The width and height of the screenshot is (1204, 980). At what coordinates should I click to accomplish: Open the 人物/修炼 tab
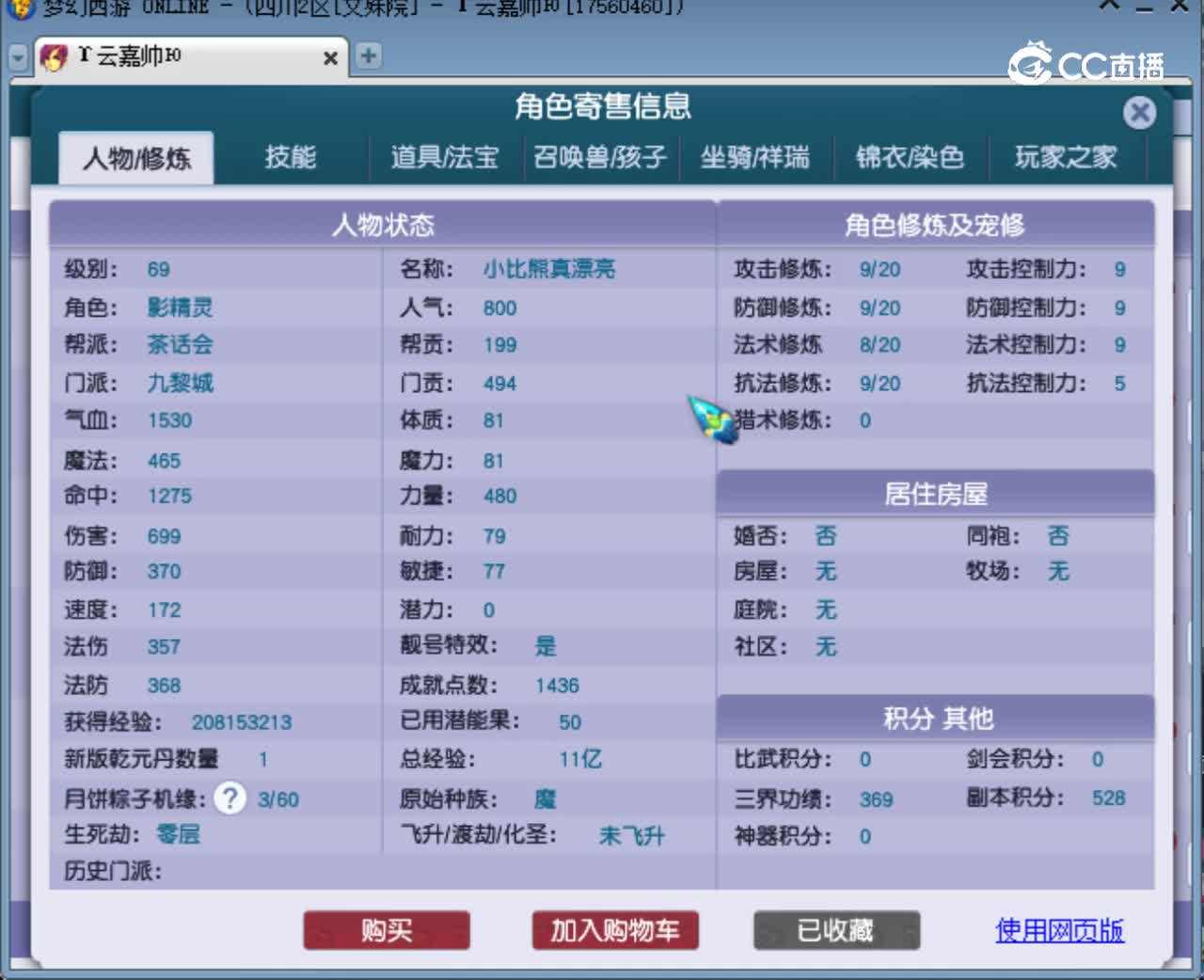(x=137, y=158)
